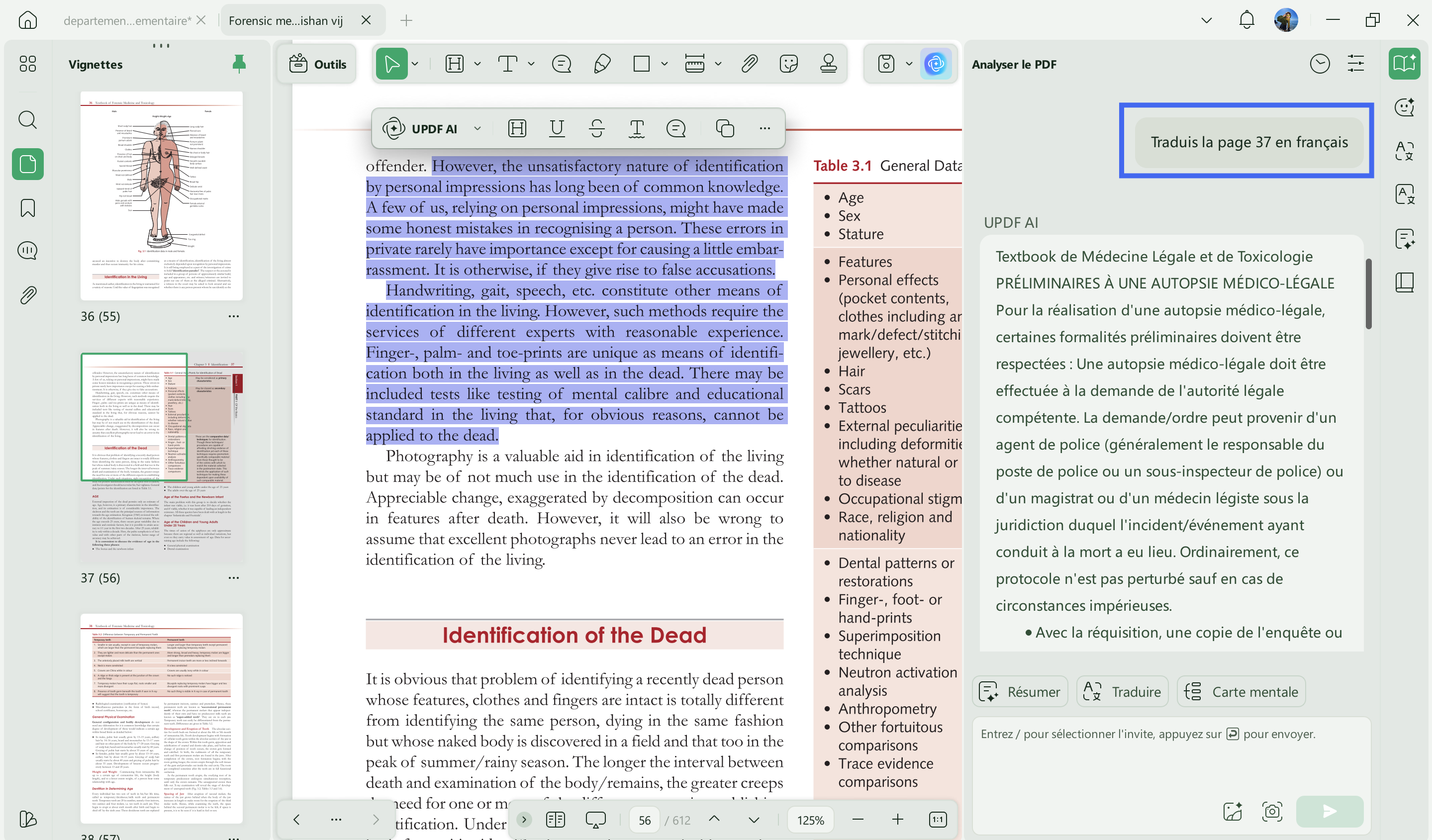The width and height of the screenshot is (1432, 840).
Task: Open the attachments paperclip in left sidebar
Action: 27,295
